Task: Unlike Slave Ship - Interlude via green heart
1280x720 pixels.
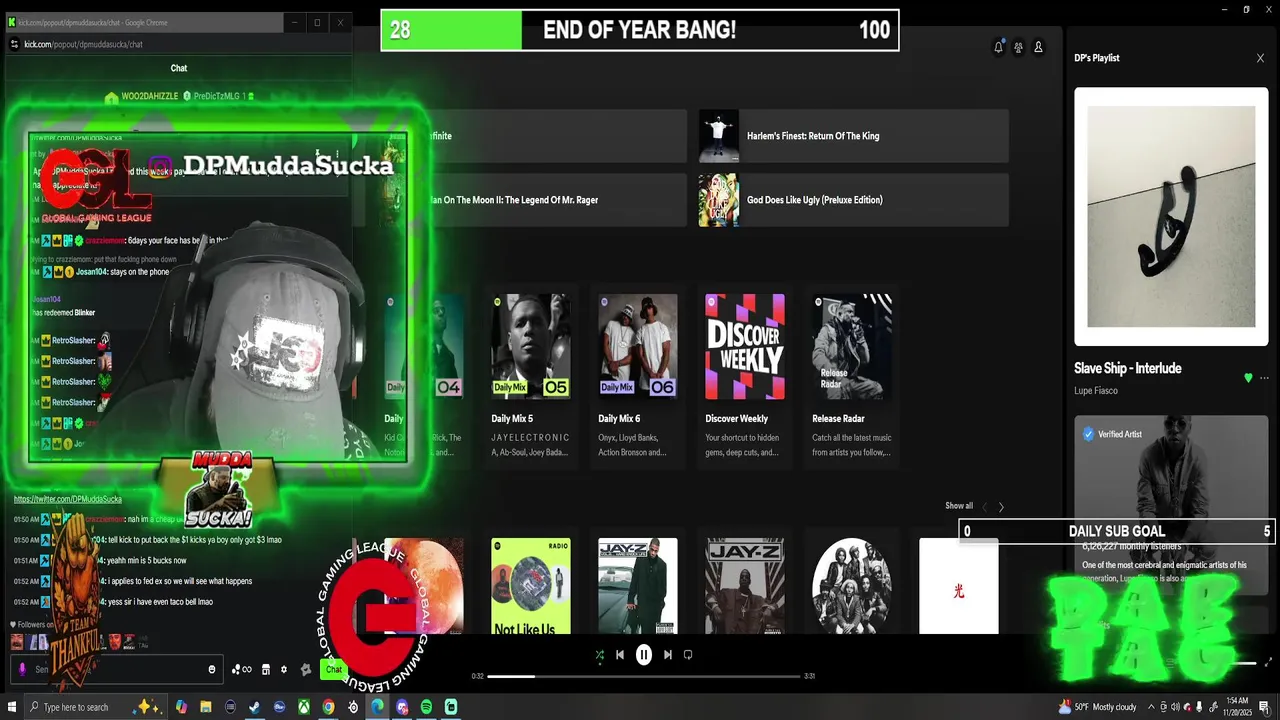Action: (1248, 378)
